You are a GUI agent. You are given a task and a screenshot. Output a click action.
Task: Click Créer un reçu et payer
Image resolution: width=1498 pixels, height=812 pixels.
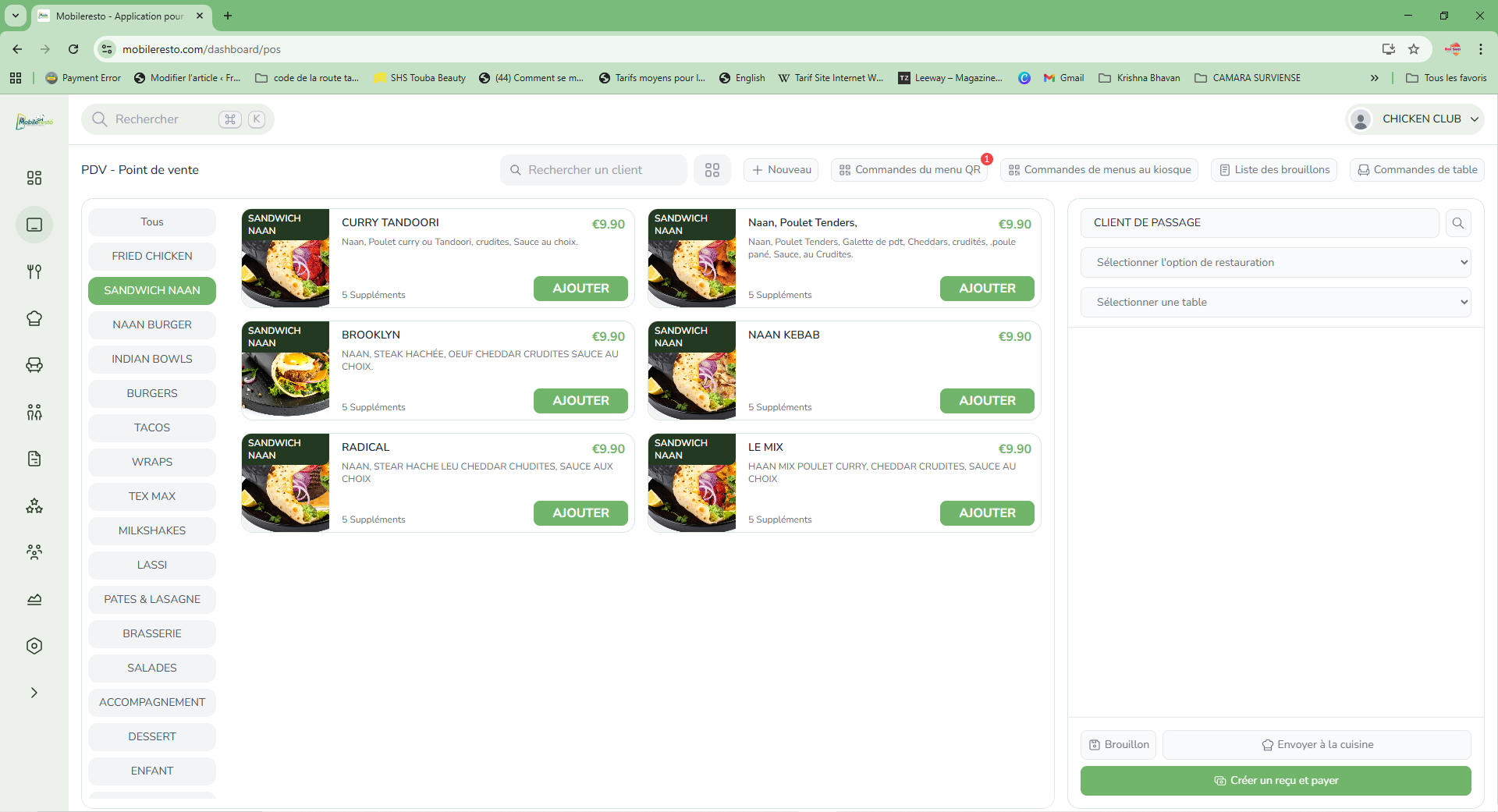tap(1275, 781)
